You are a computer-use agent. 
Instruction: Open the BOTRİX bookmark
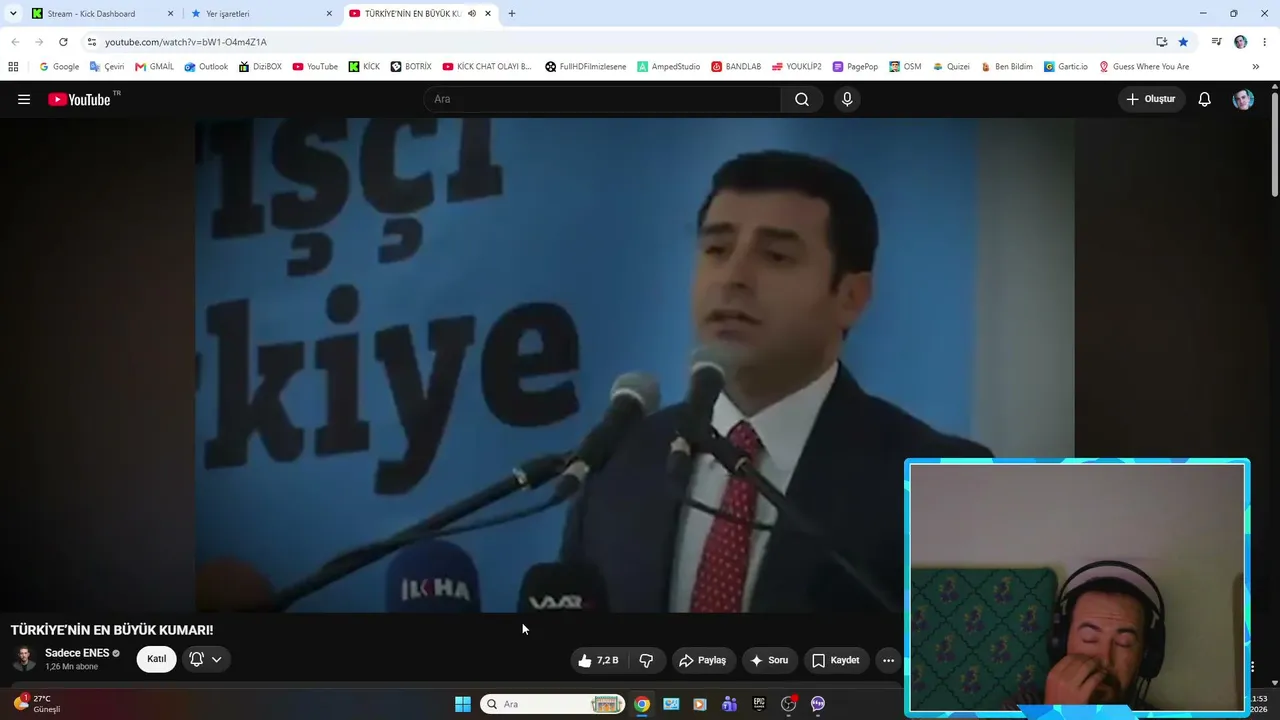(x=411, y=67)
